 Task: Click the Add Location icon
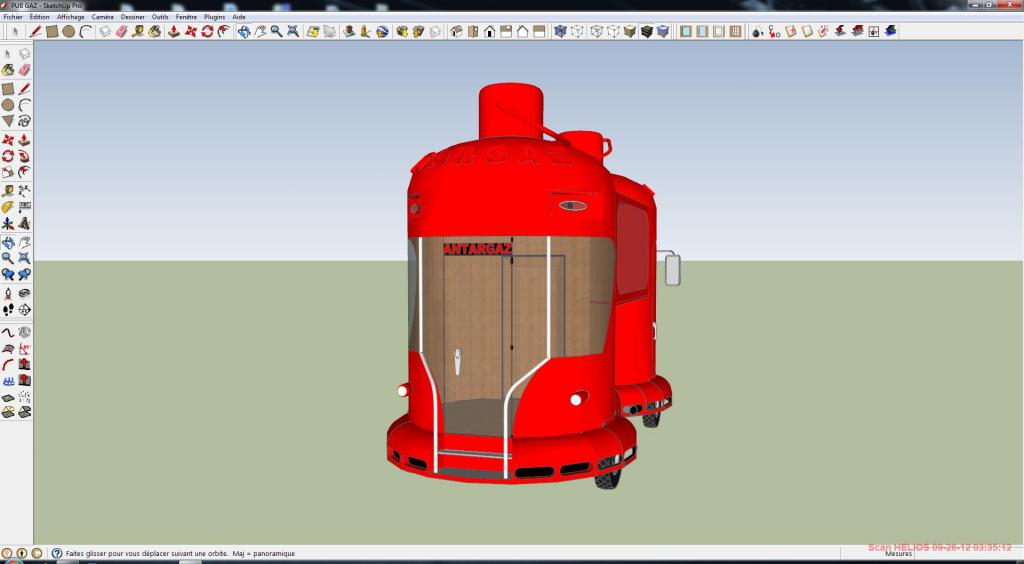click(313, 31)
